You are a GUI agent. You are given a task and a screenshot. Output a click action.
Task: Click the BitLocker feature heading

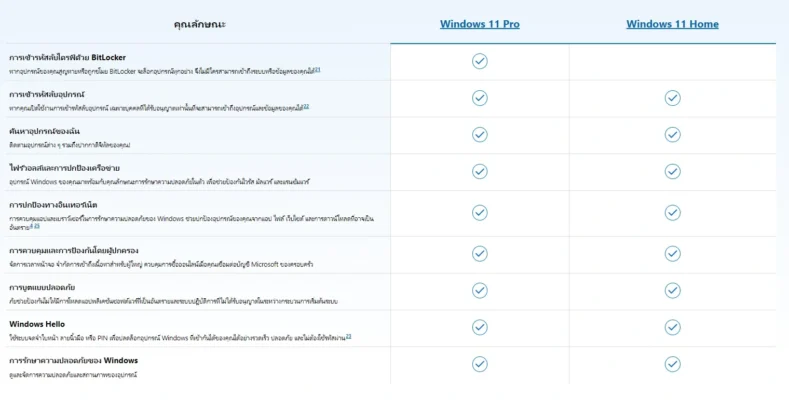pyautogui.click(x=66, y=57)
